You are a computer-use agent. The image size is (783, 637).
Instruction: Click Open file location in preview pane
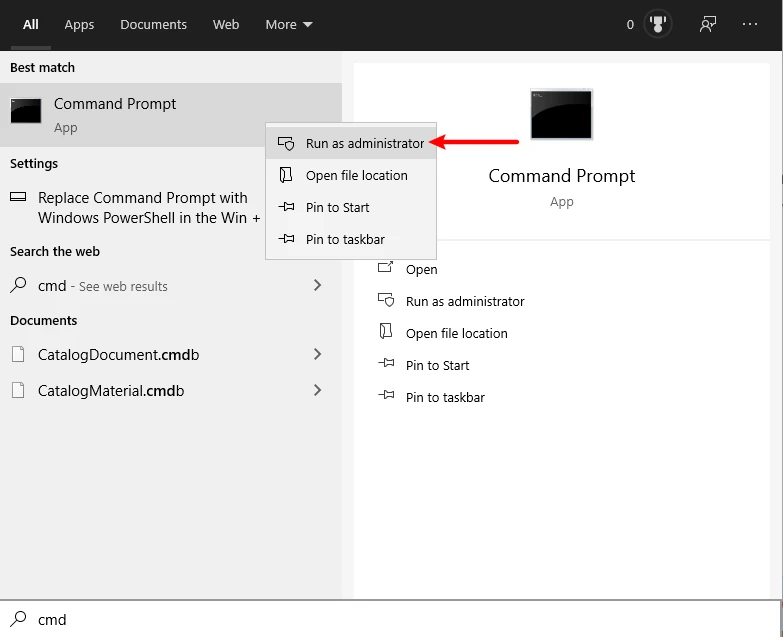[x=456, y=333]
